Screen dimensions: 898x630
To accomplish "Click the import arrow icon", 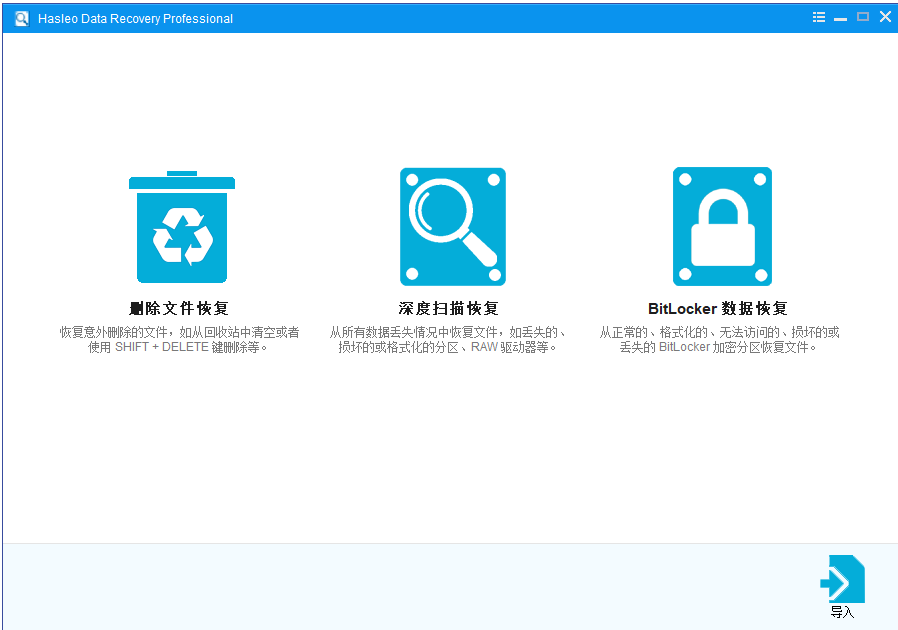I will point(842,579).
